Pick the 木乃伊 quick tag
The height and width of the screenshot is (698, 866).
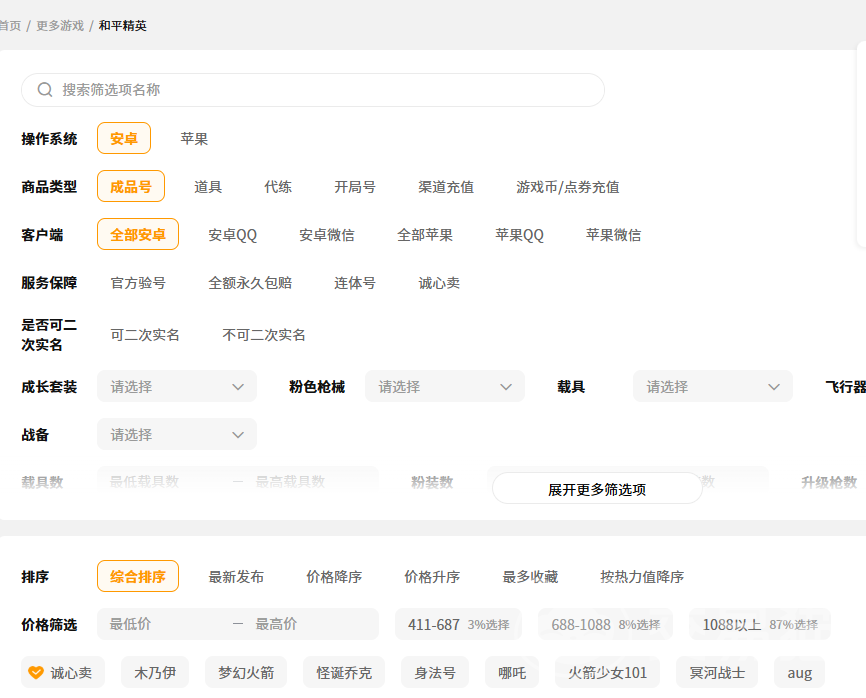(x=155, y=673)
